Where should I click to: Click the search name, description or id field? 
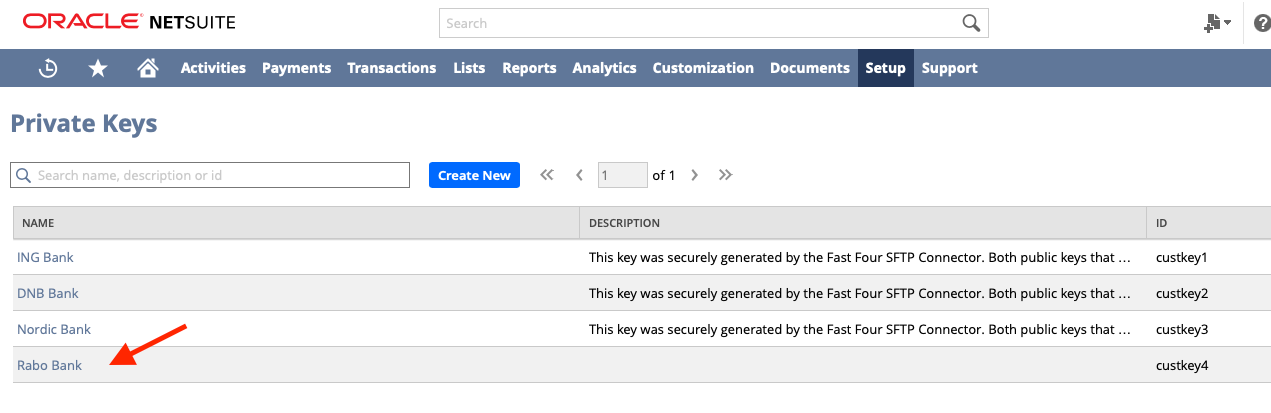pyautogui.click(x=210, y=175)
